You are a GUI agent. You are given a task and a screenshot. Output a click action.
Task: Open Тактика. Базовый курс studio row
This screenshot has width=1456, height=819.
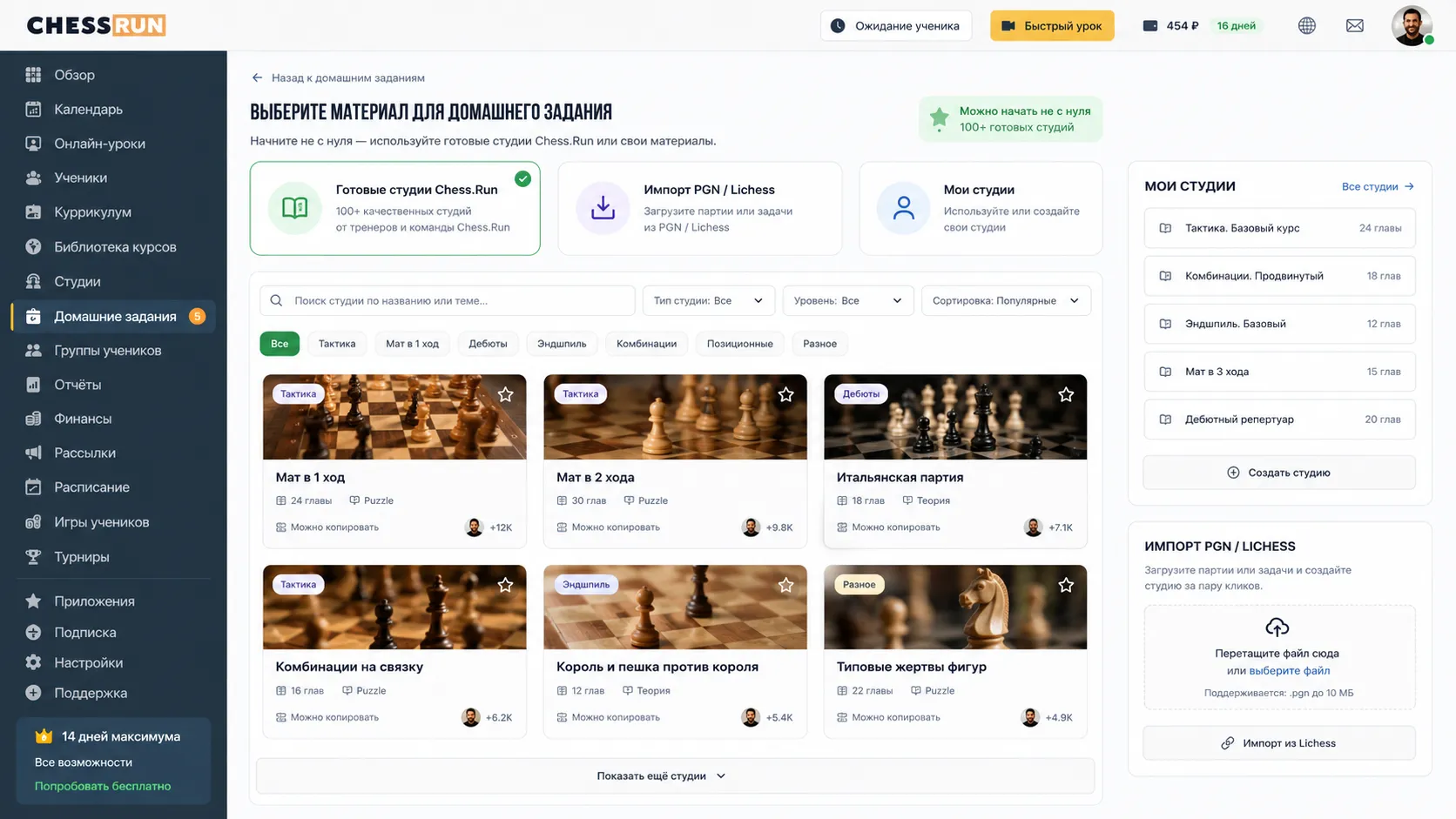pos(1279,228)
